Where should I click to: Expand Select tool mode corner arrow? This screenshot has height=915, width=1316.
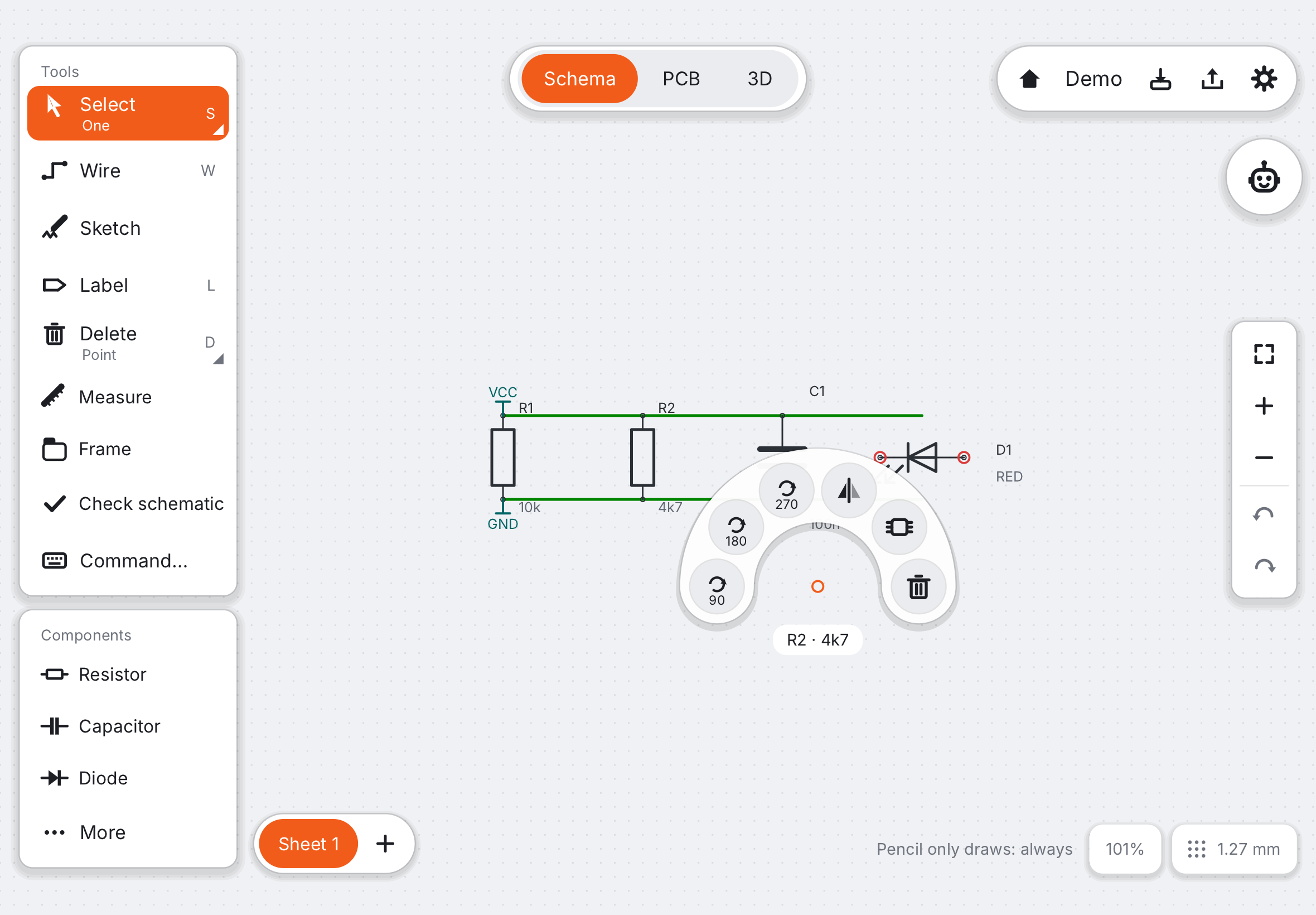coord(218,130)
